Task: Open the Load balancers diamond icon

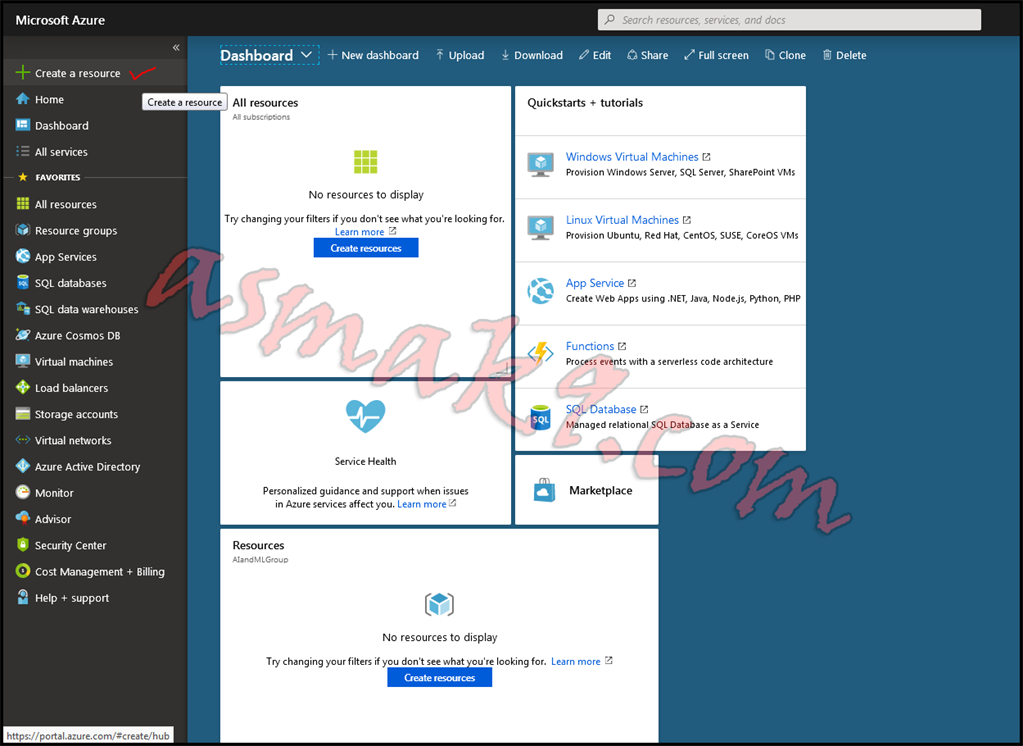Action: (23, 387)
